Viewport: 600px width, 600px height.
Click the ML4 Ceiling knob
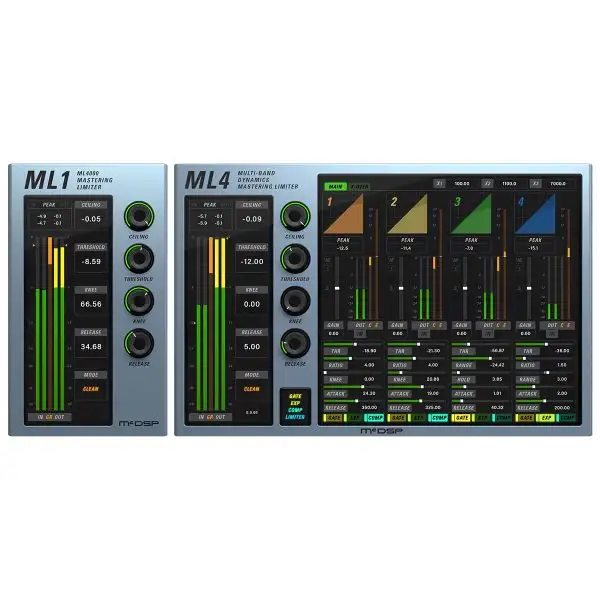294,217
